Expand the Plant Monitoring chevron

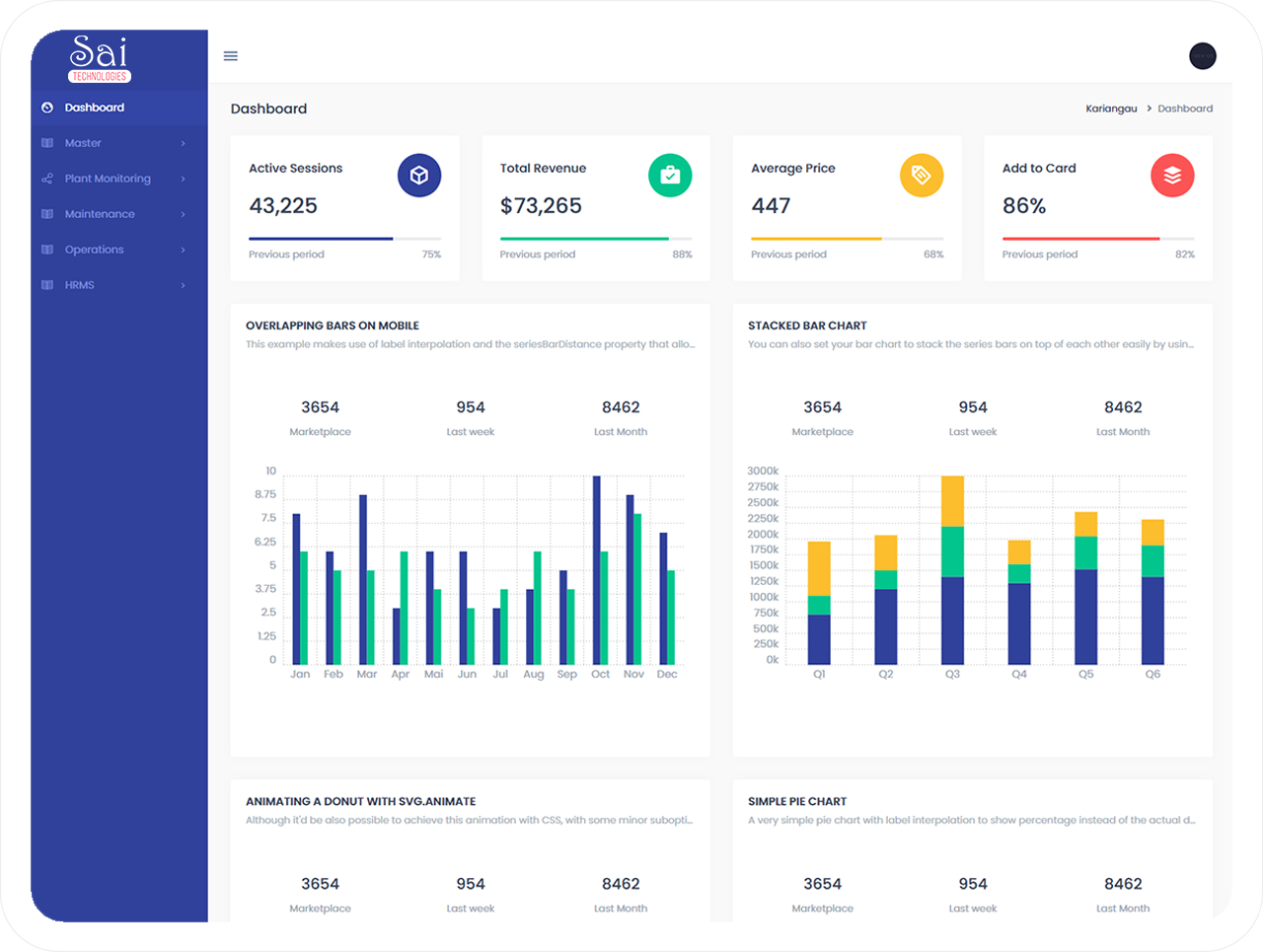click(x=184, y=179)
